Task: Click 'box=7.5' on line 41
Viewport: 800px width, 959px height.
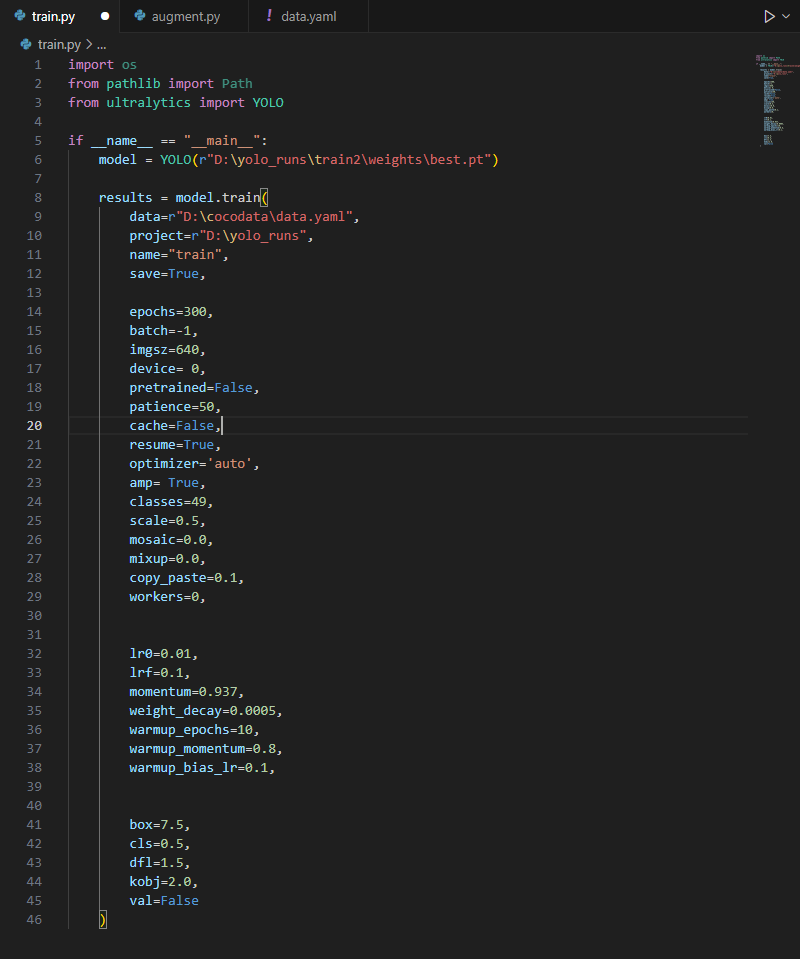Action: coord(156,825)
